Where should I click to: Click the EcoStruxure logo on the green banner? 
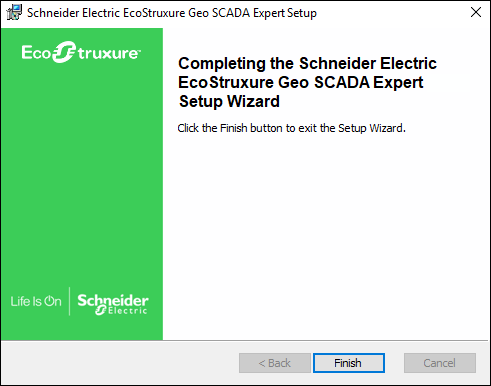point(81,52)
